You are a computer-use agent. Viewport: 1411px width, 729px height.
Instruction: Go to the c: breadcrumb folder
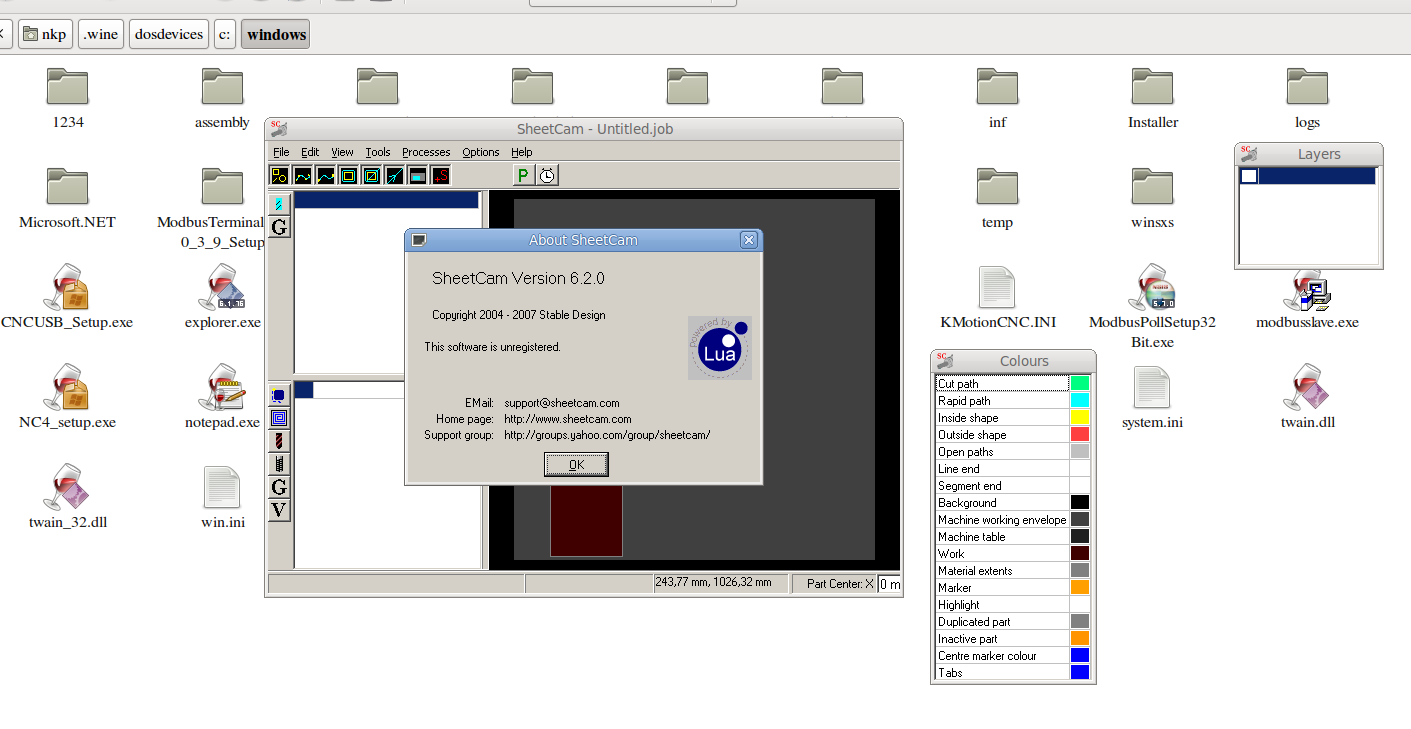pos(225,34)
